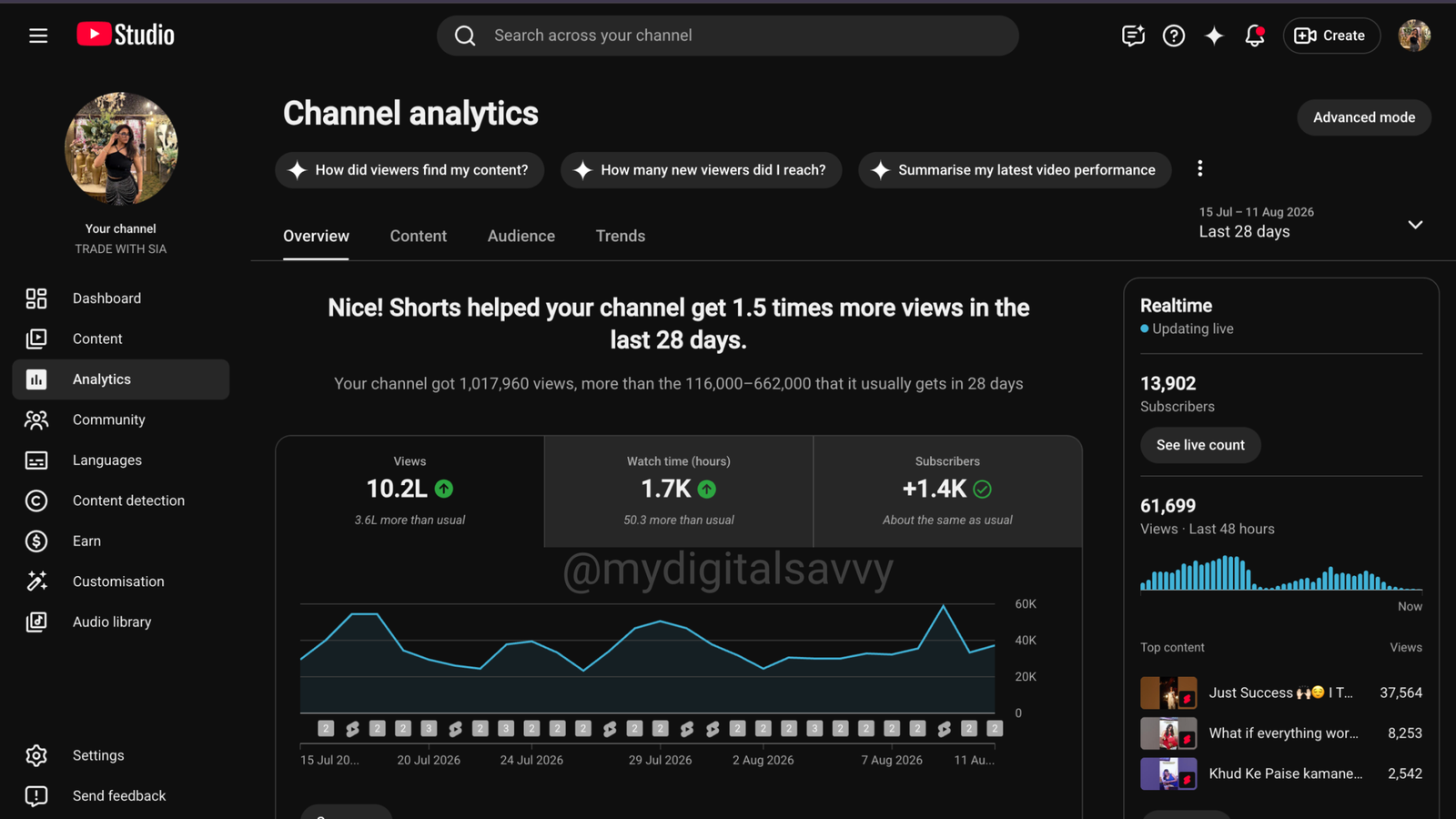
Task: Expand the Last 28 days date range dropdown
Action: coord(1310,223)
